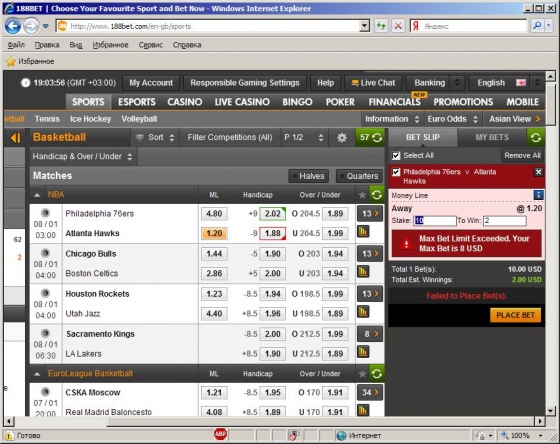The image size is (560, 444).
Task: Click the Remove All button
Action: 522,156
